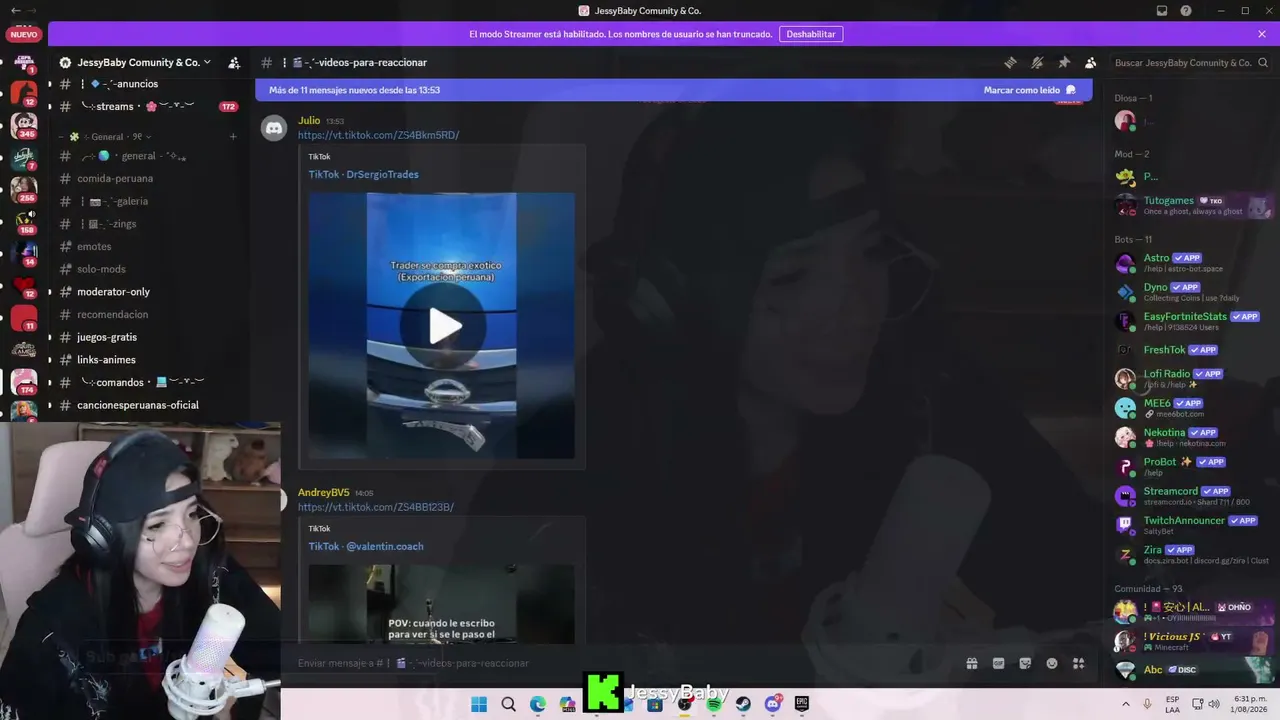Image resolution: width=1280 pixels, height=720 pixels.
Task: Open the Discord help icon
Action: (1186, 11)
